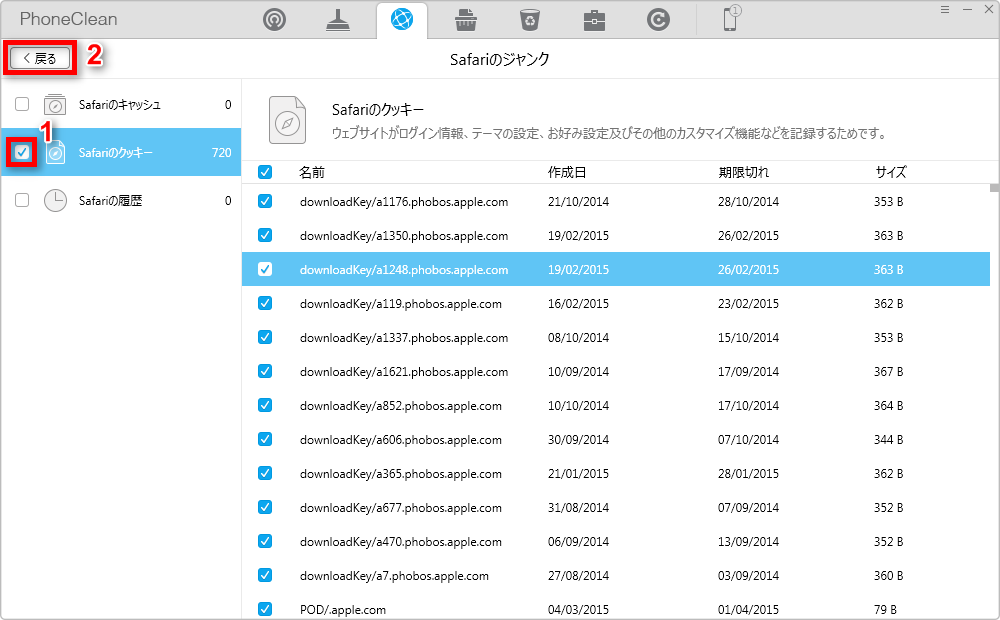Go back with the 戻る button
1000x620 pixels.
[40, 58]
